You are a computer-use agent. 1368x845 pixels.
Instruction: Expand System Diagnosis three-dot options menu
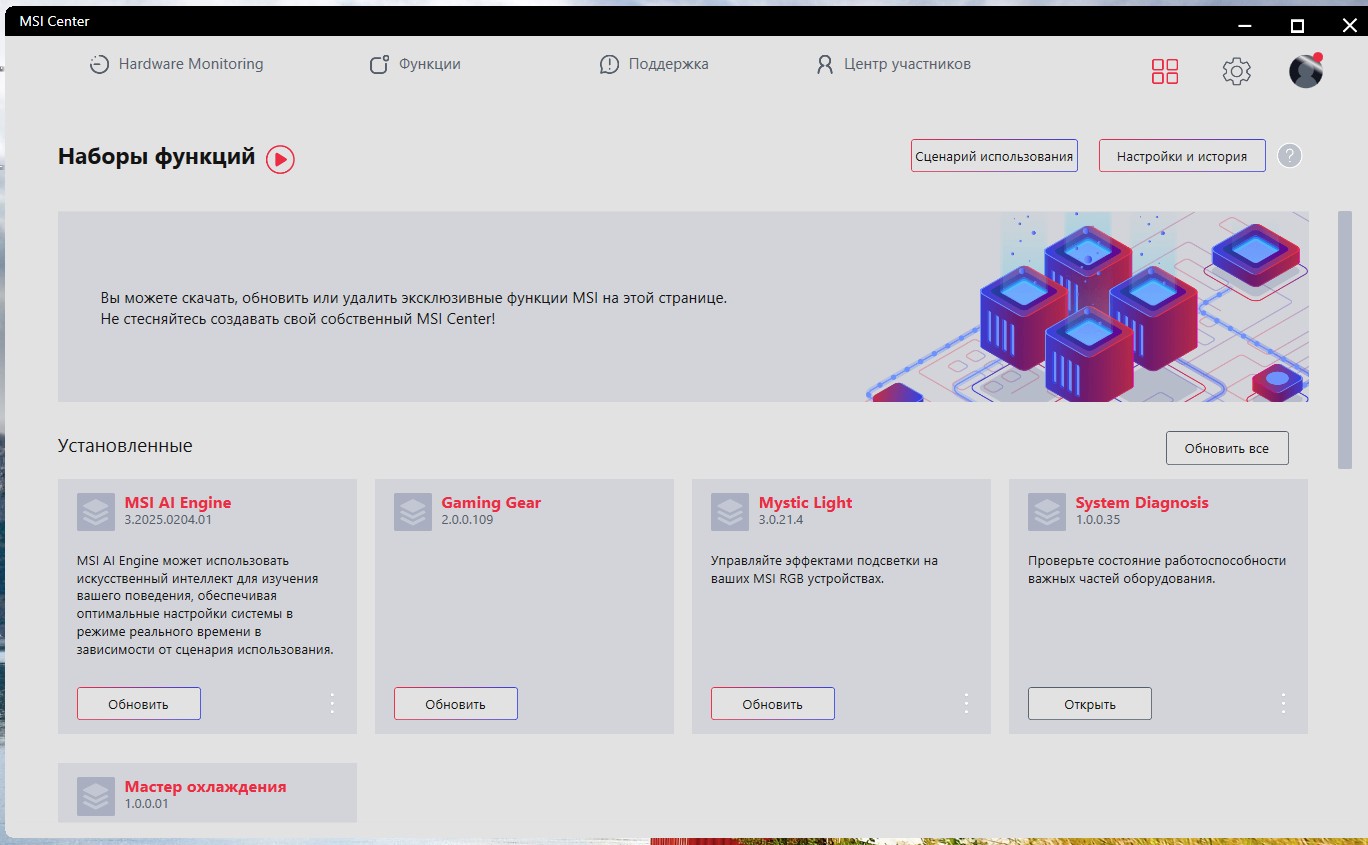tap(1284, 703)
